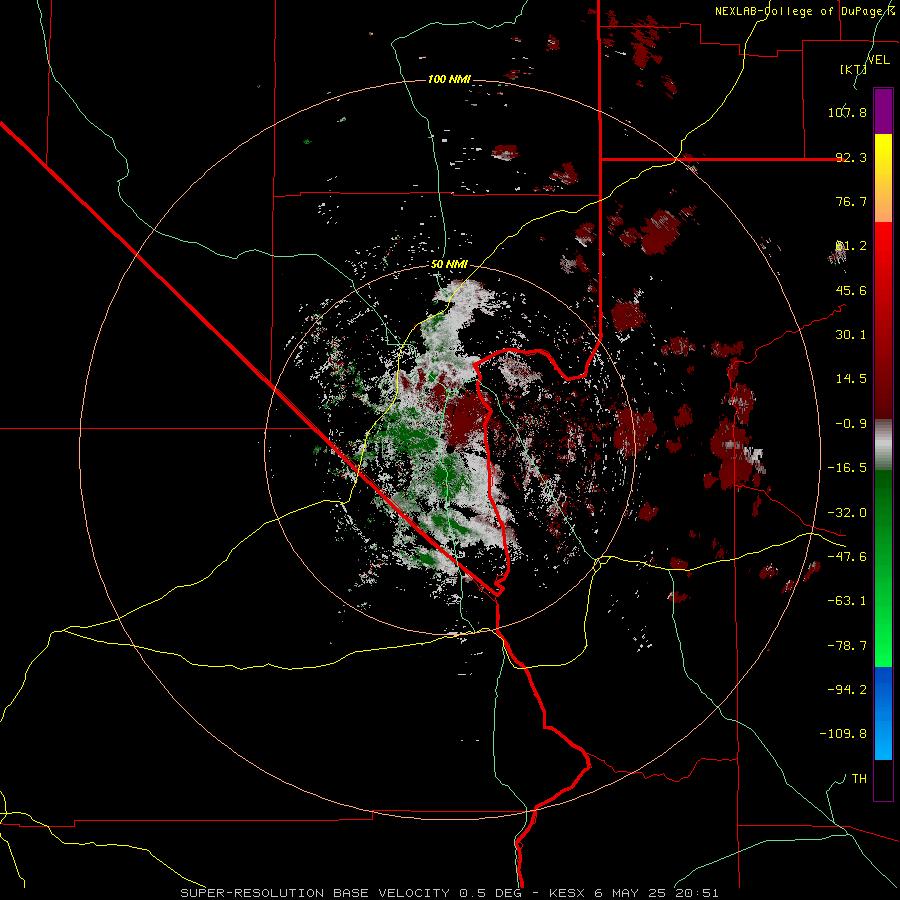Viewport: 900px width, 900px height.
Task: Click the 50 NMI range ring label
Action: click(449, 265)
